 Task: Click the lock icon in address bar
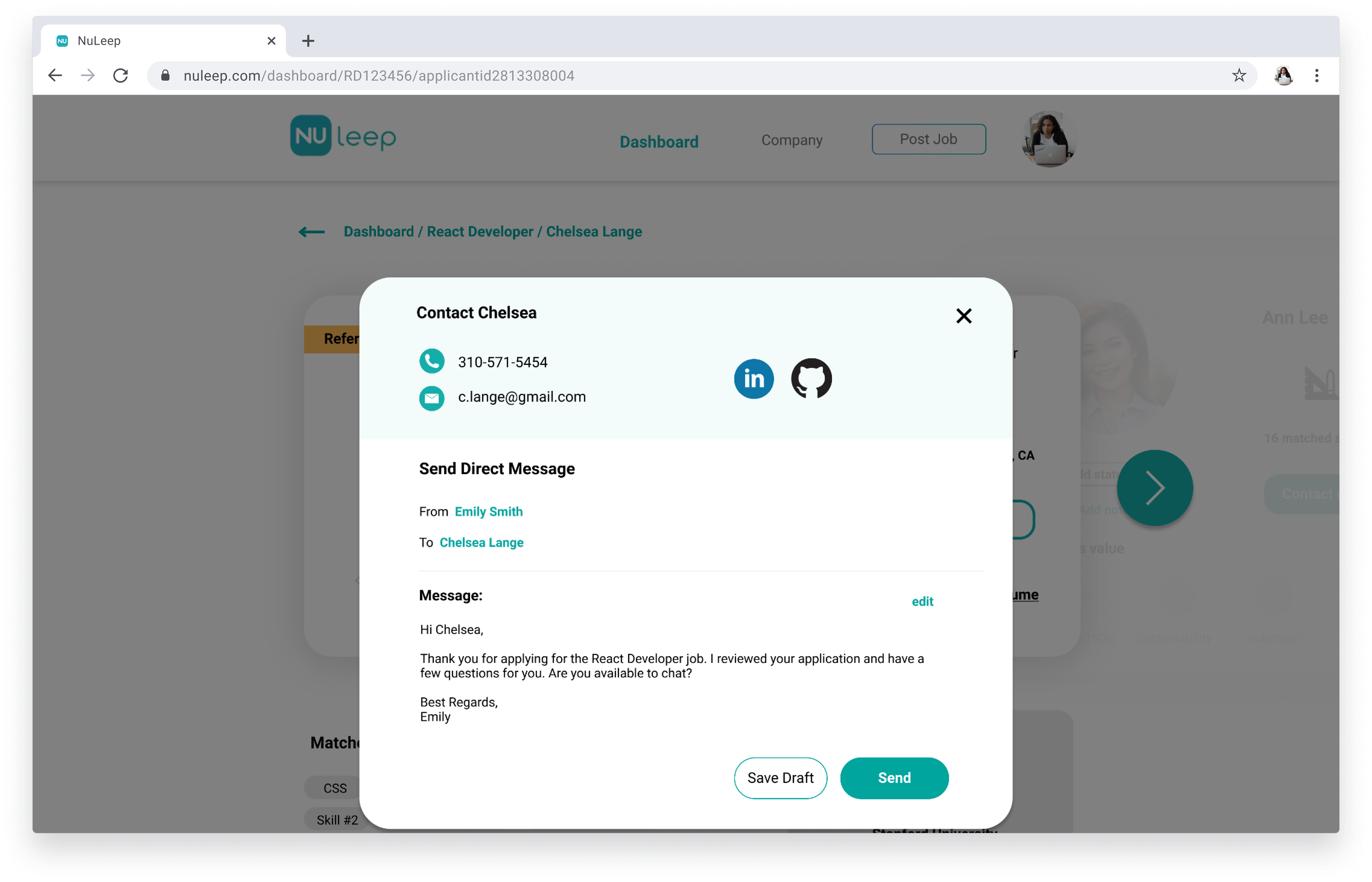pyautogui.click(x=165, y=75)
